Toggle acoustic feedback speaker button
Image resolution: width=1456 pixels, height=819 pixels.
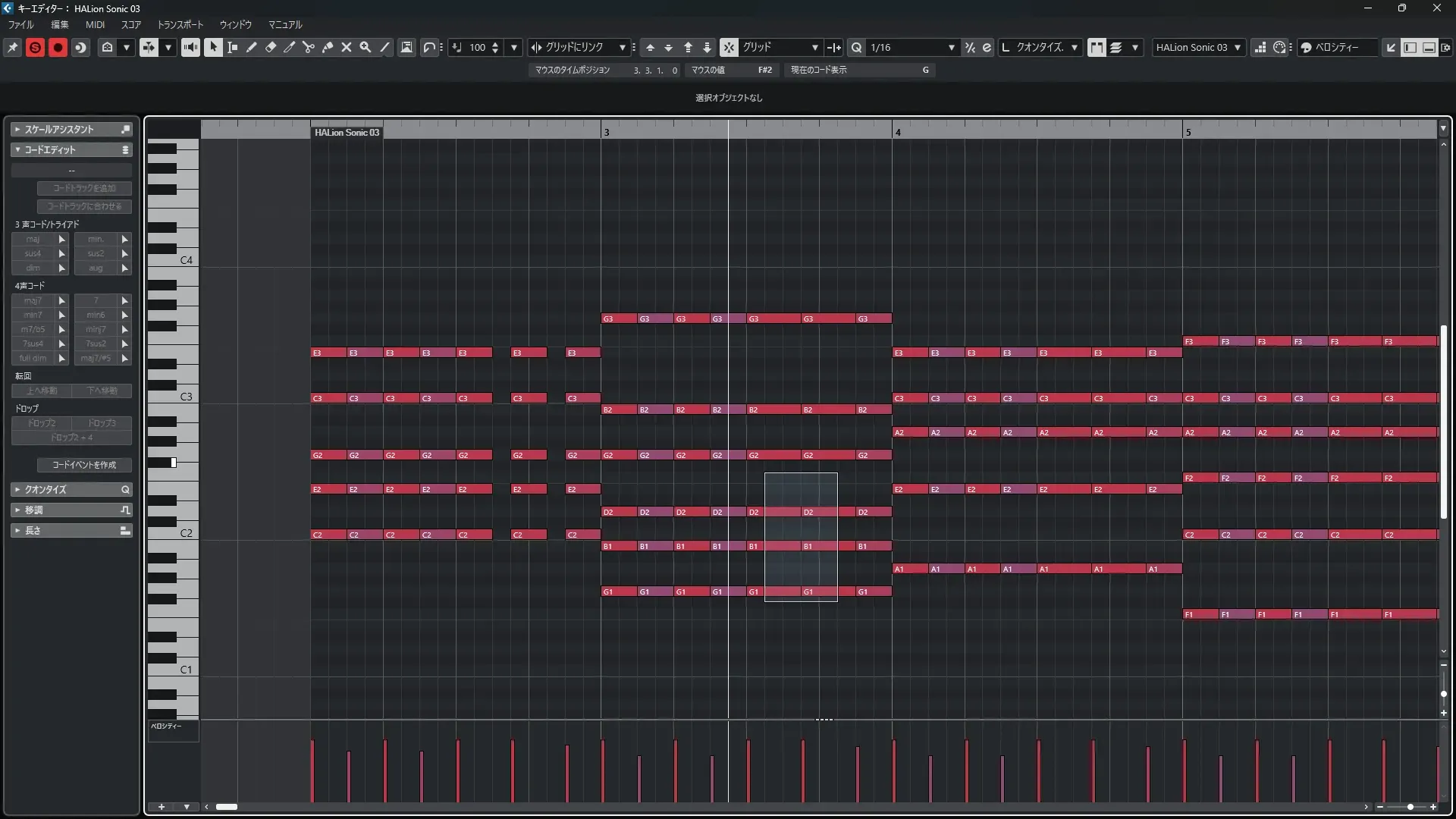(190, 47)
